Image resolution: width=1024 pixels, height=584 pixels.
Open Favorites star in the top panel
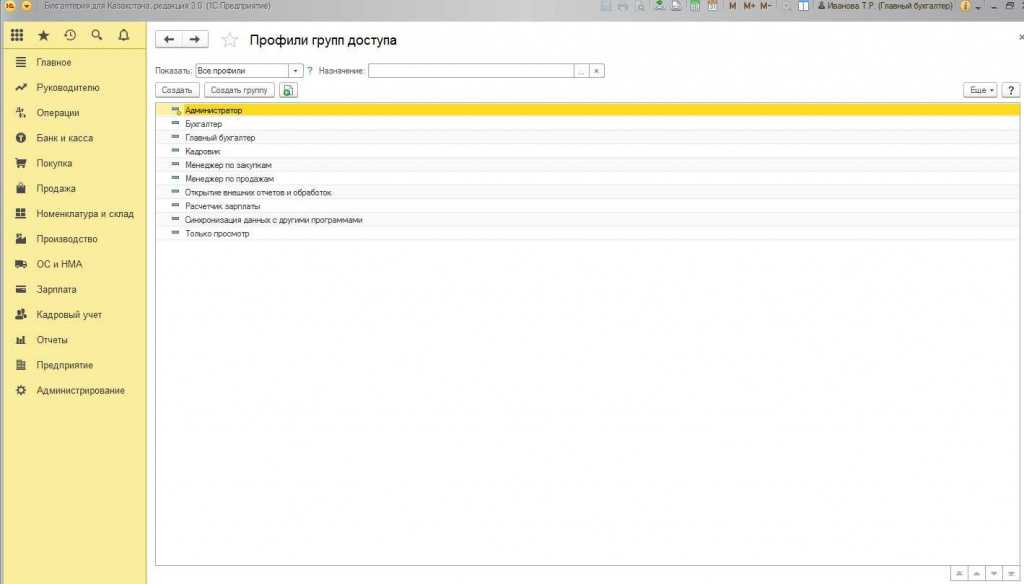[43, 35]
